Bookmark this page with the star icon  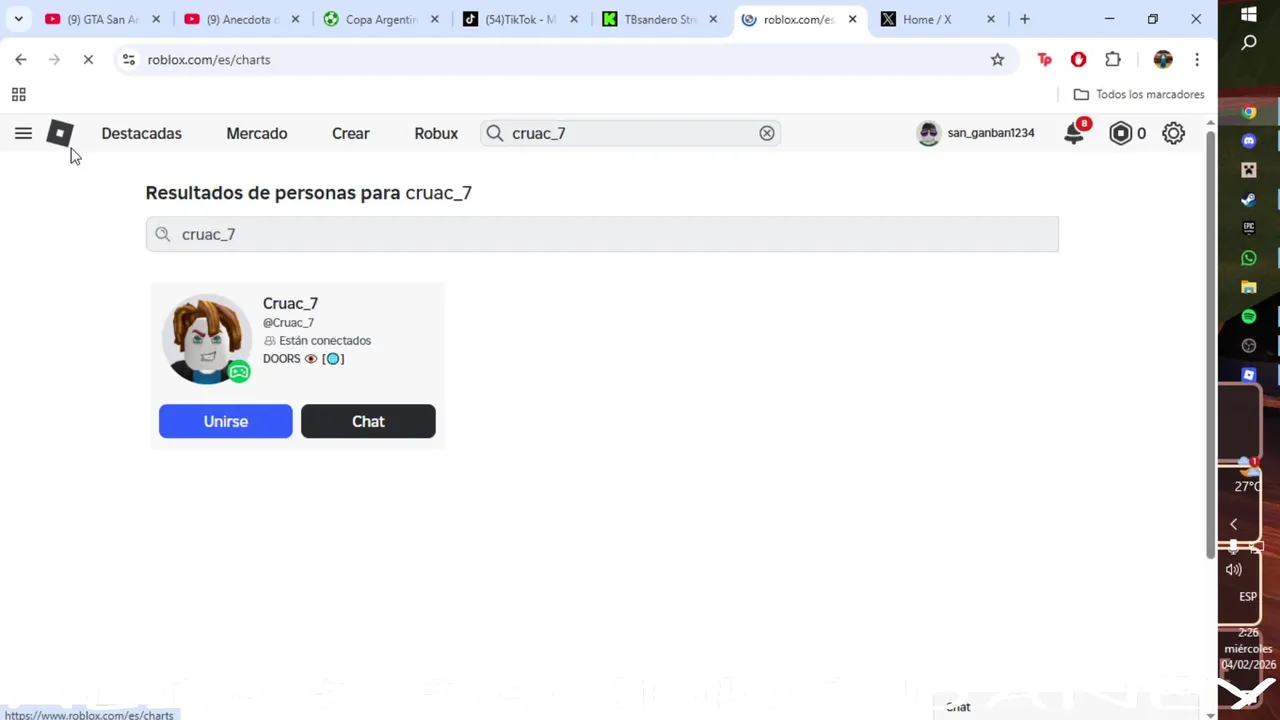coord(997,60)
